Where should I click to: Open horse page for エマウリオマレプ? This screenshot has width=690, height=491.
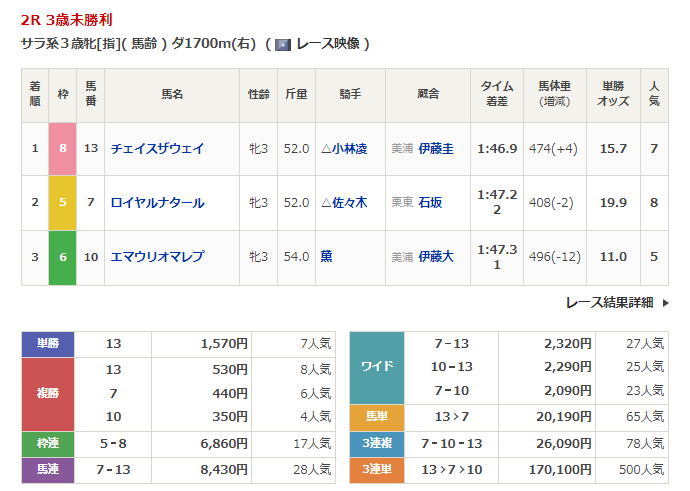point(158,257)
